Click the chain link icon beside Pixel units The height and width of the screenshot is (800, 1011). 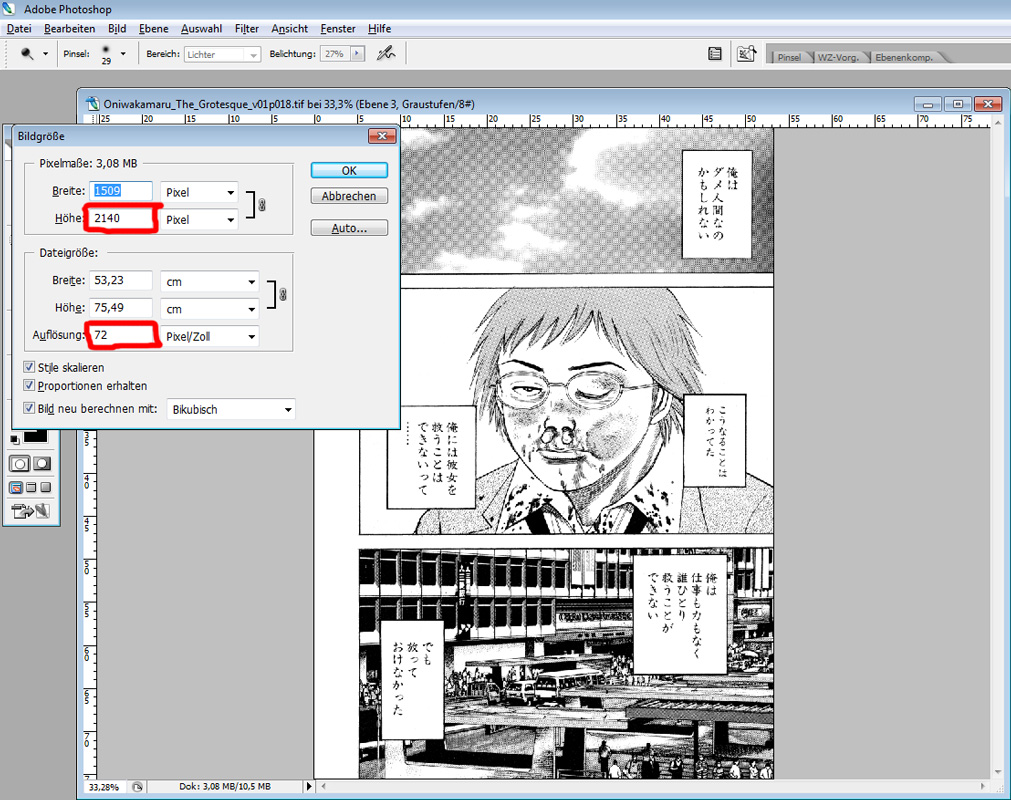coord(262,205)
